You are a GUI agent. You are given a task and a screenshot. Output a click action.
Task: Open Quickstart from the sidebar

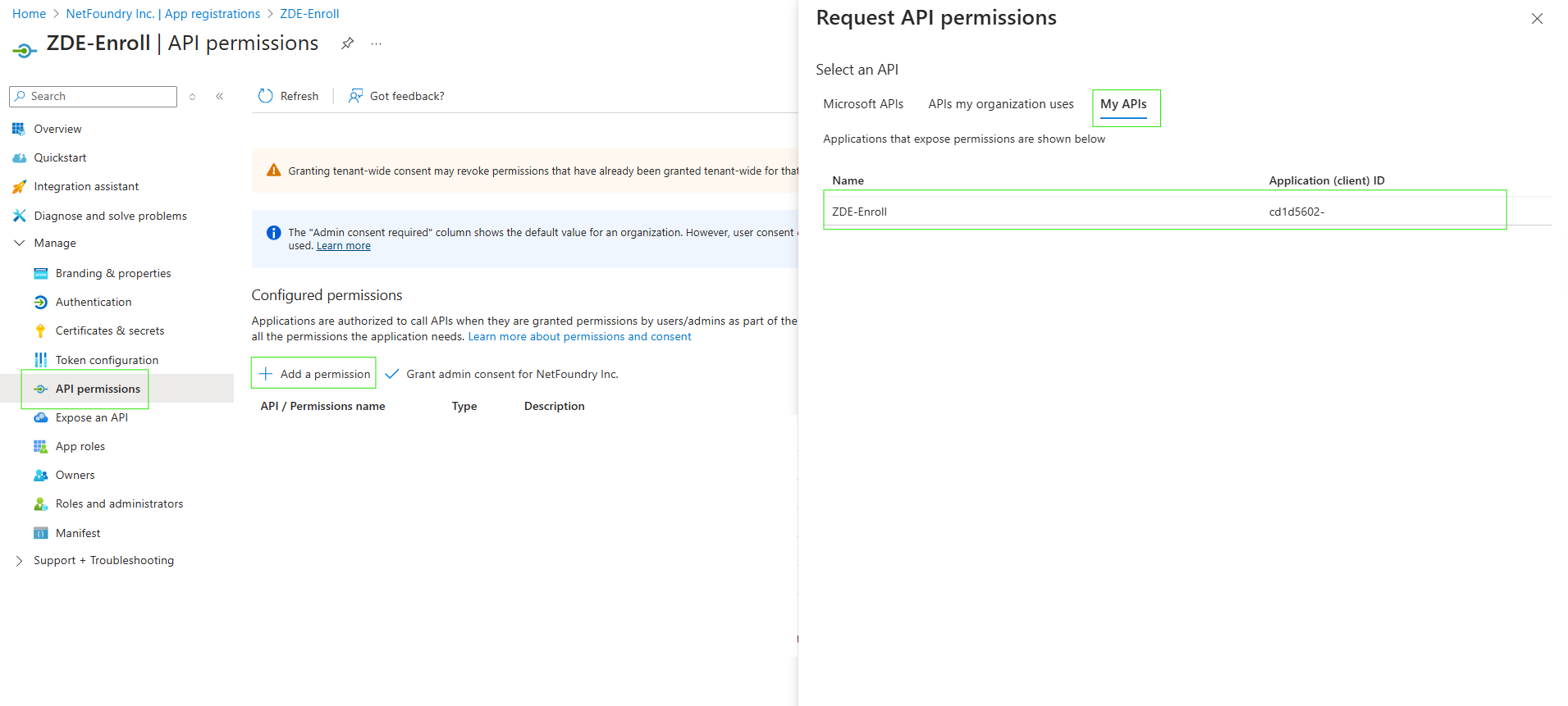[x=60, y=157]
